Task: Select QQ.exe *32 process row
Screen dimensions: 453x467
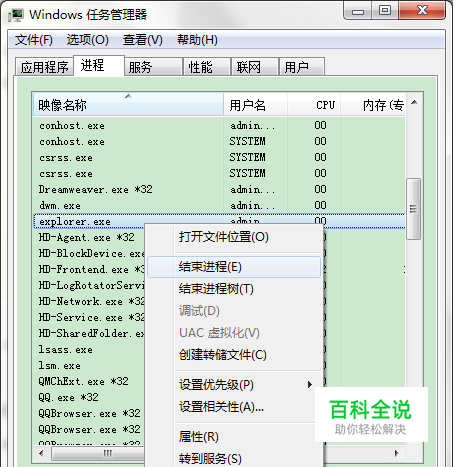Action: coord(89,398)
